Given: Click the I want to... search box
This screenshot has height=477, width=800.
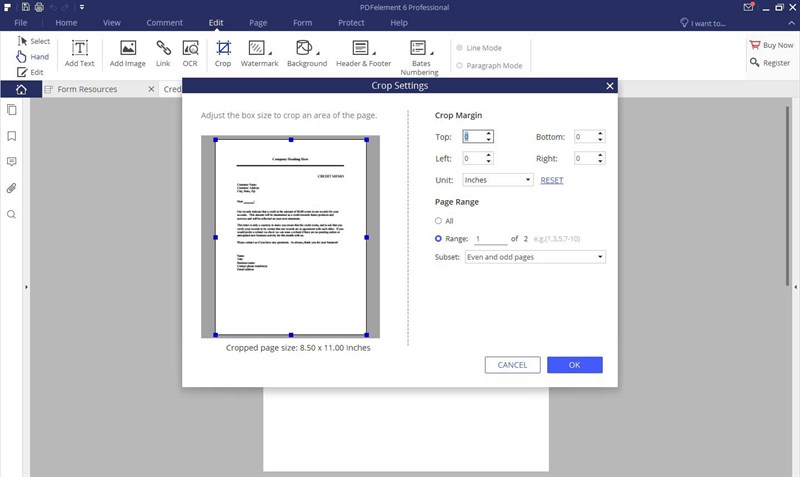Looking at the screenshot, I should [x=703, y=23].
